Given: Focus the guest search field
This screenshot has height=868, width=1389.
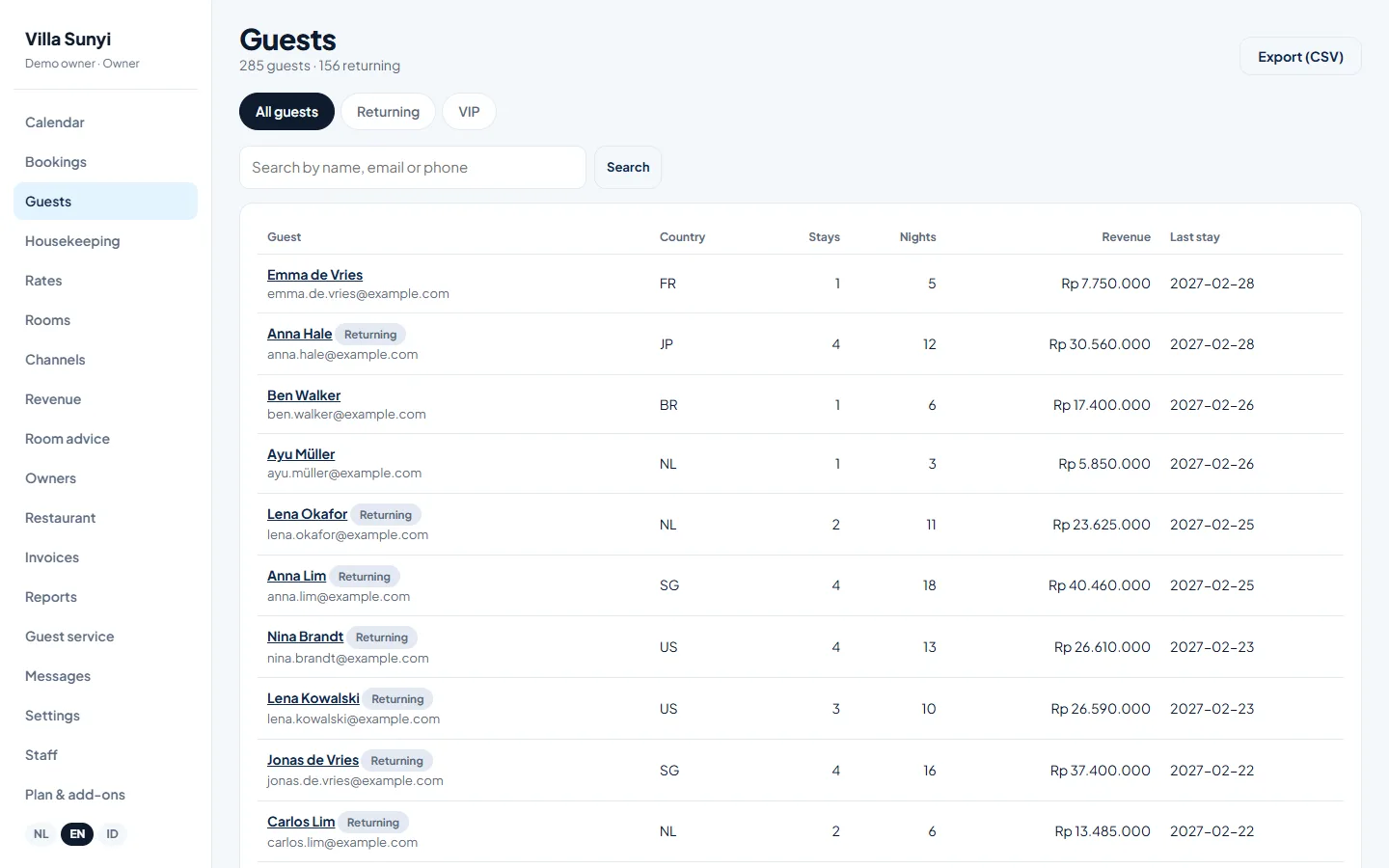Looking at the screenshot, I should (413, 168).
